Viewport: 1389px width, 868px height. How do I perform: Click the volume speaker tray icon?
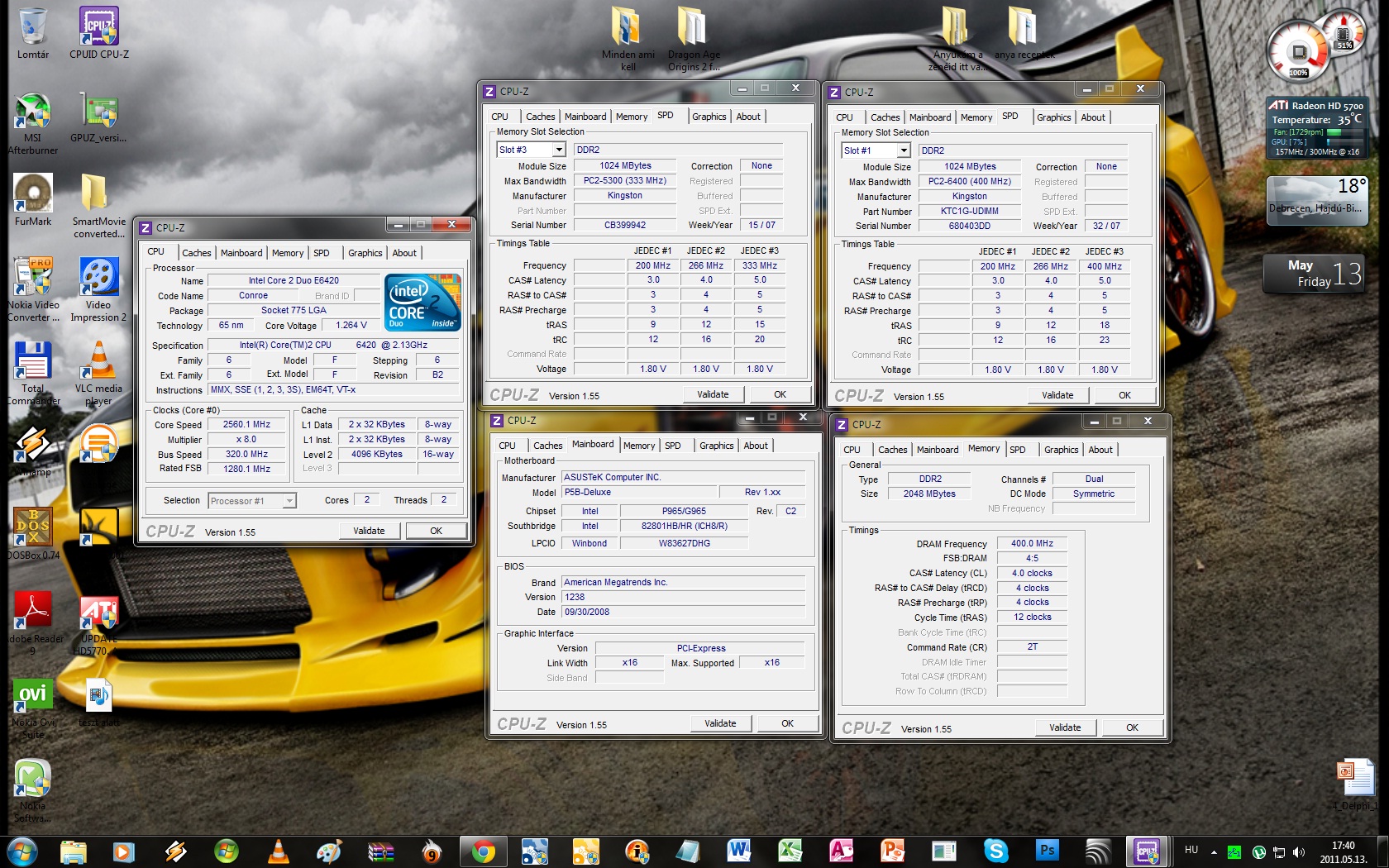(1298, 852)
